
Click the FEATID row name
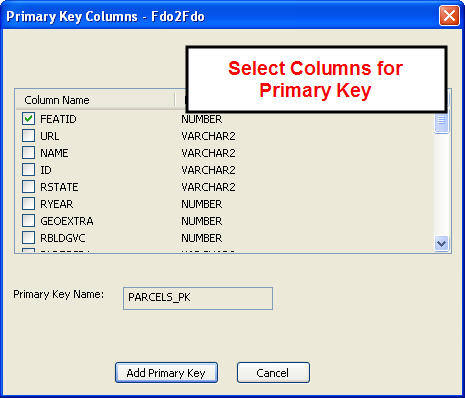(x=58, y=119)
